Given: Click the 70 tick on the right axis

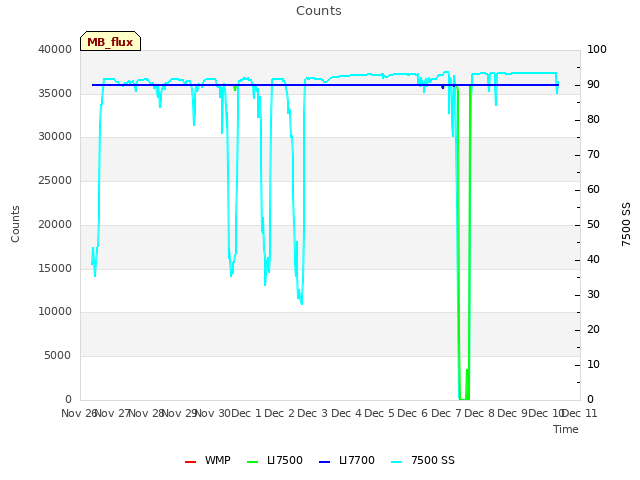Looking at the screenshot, I should pos(593,154).
